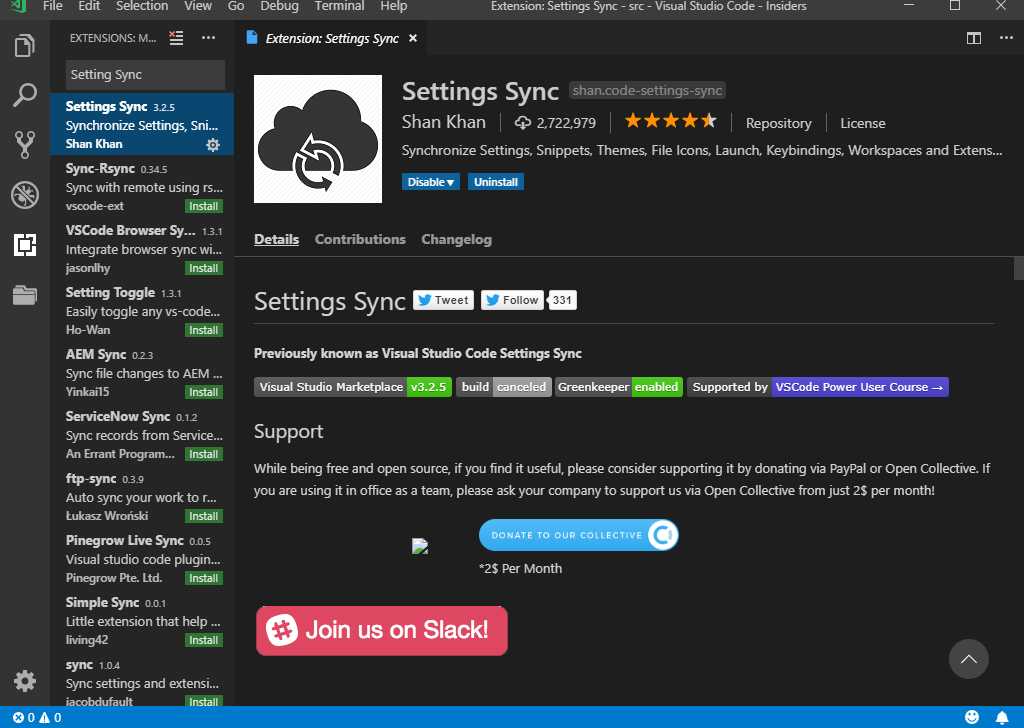Click the extensions search input field
Screen dimensions: 1024x728
point(145,74)
